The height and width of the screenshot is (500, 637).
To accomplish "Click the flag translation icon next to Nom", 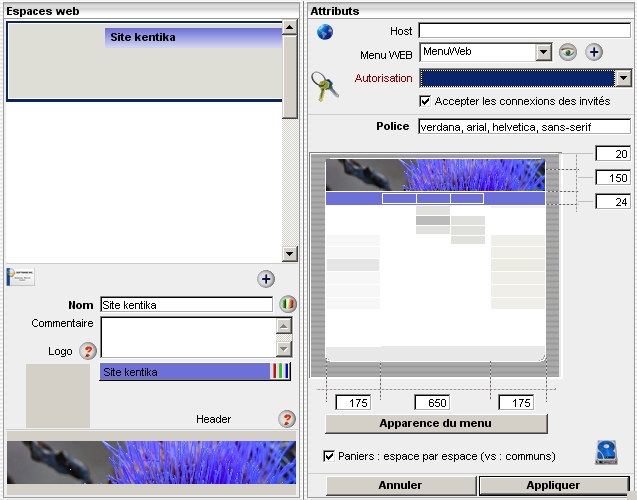I will (288, 304).
